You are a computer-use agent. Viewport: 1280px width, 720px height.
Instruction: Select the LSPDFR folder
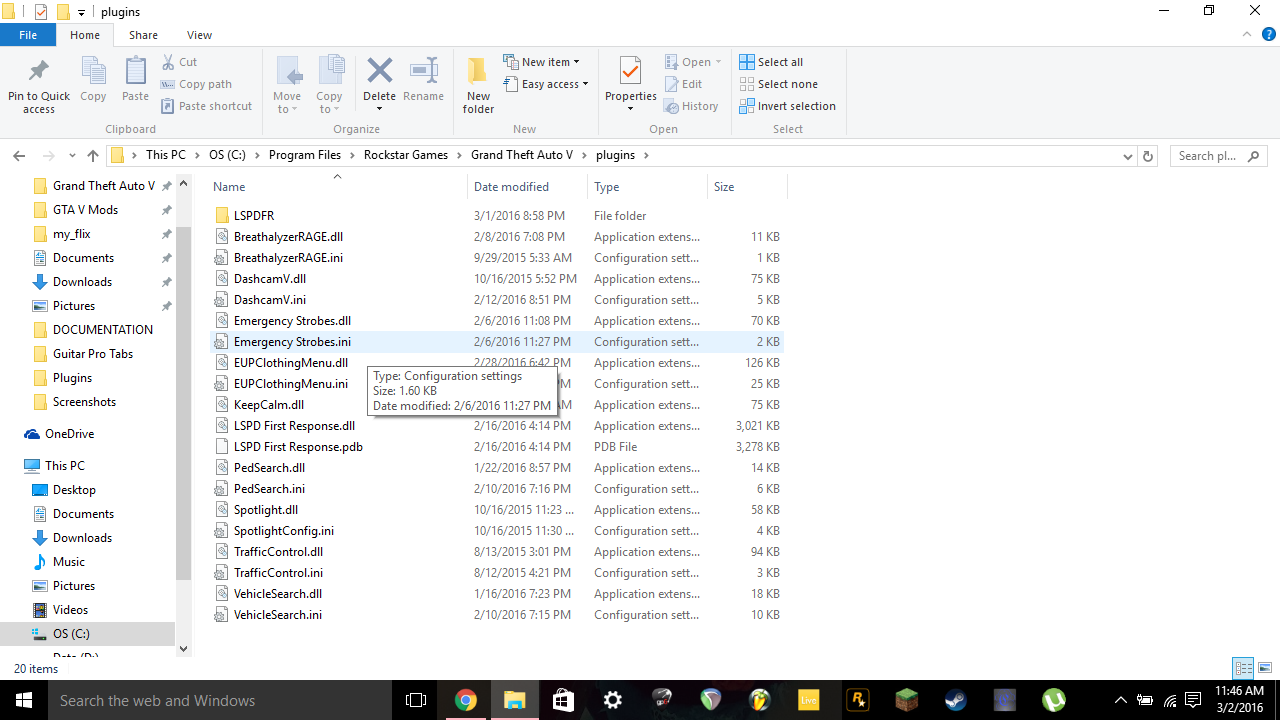pos(254,216)
